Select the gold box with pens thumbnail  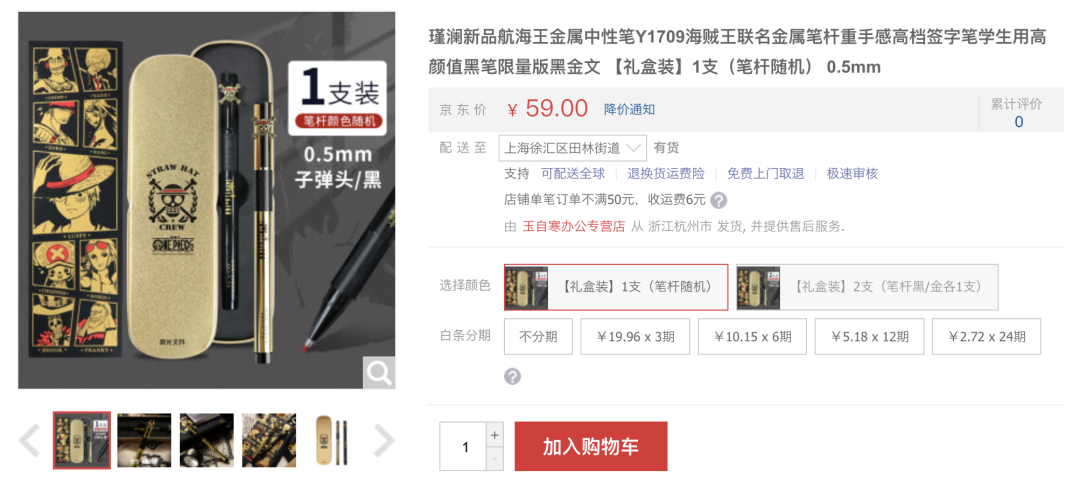[332, 441]
